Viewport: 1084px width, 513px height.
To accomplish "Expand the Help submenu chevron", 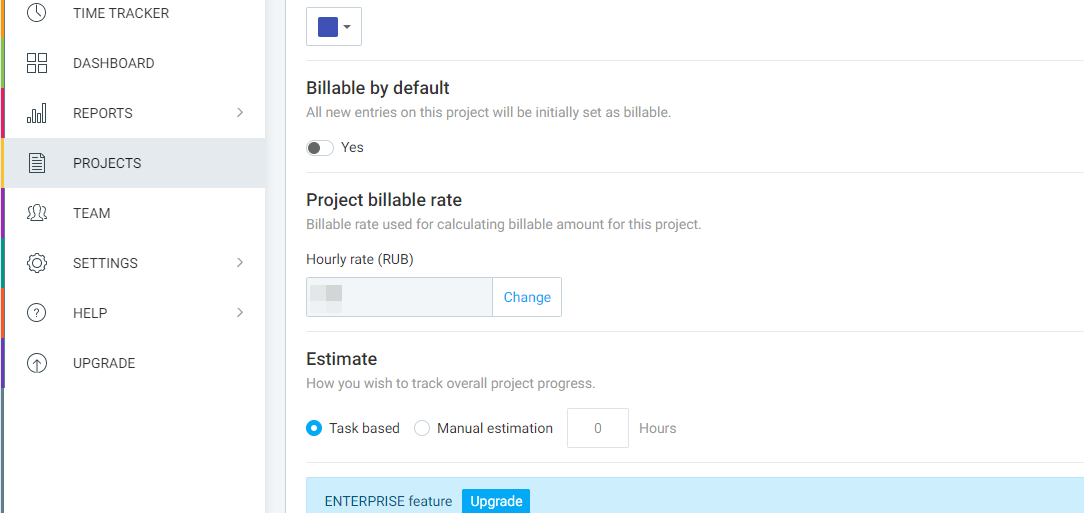I will [240, 313].
